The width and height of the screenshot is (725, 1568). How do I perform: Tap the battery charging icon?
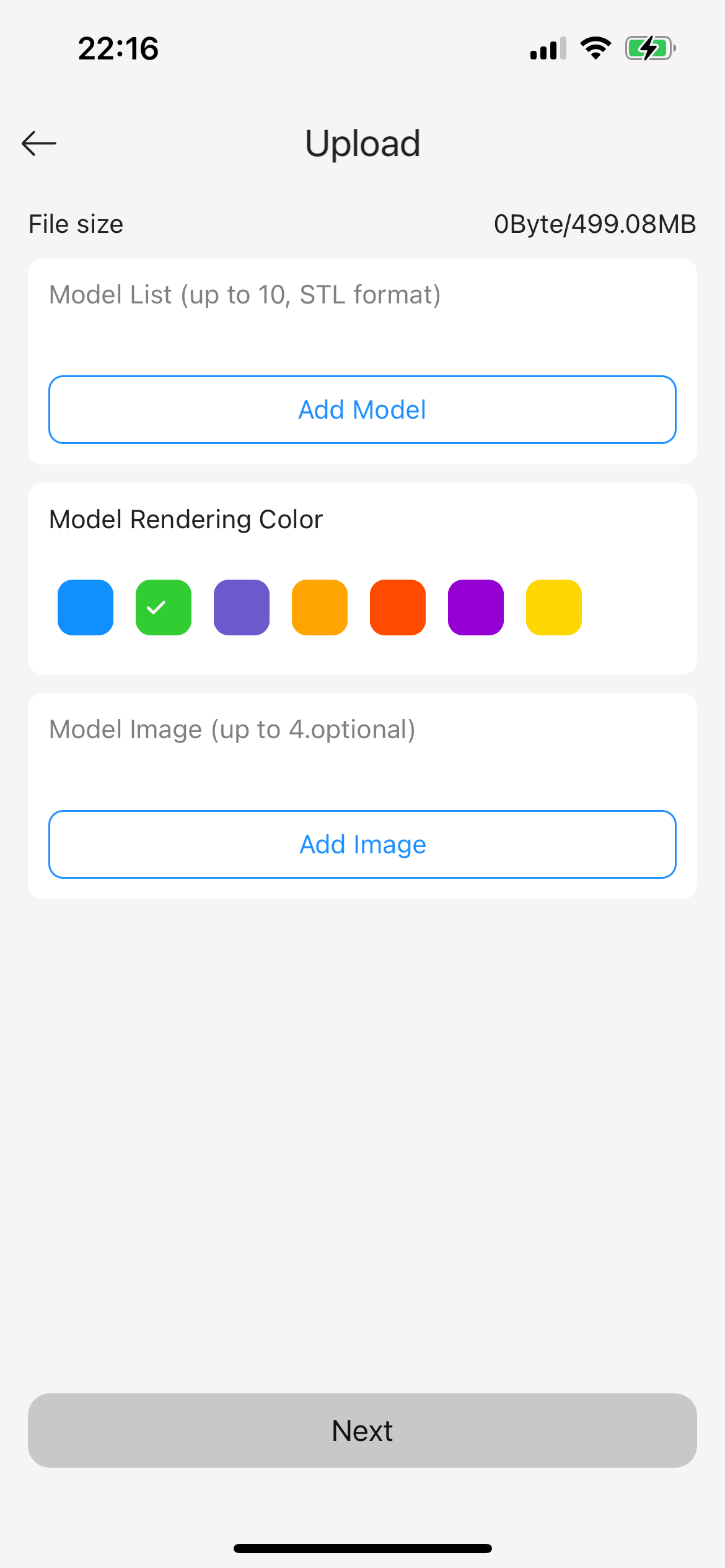[x=649, y=48]
